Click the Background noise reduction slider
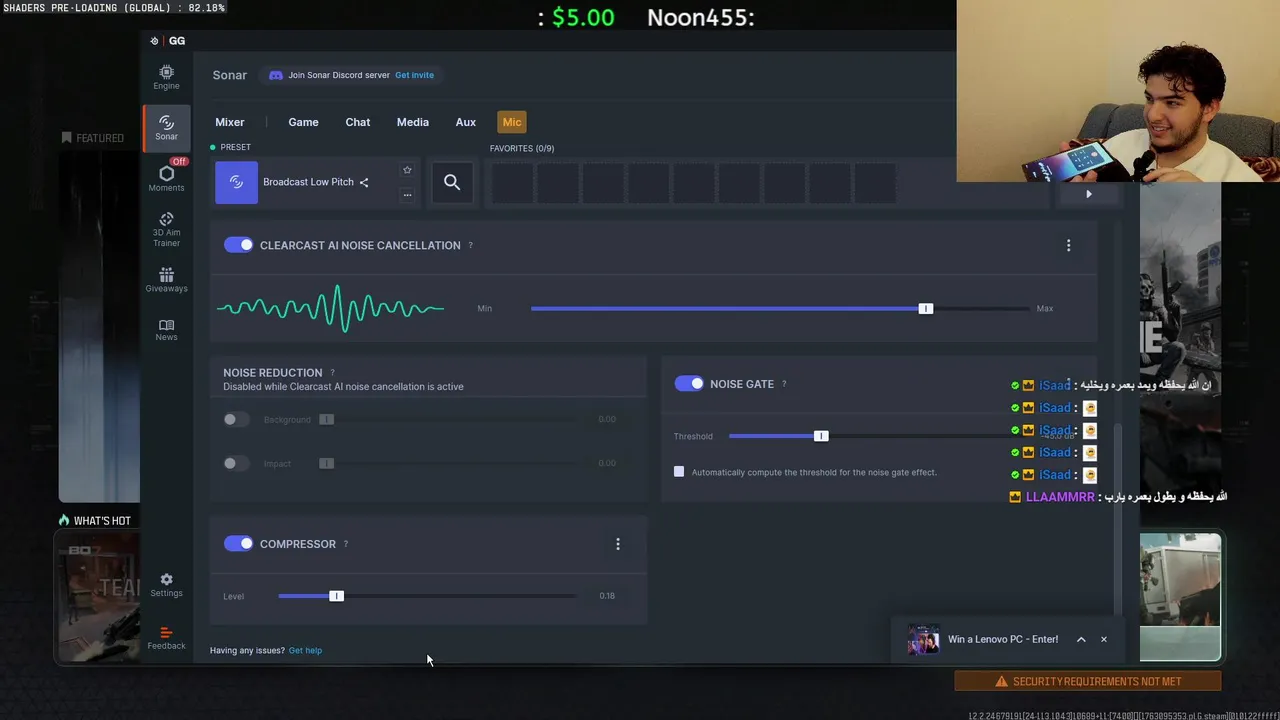 pos(326,419)
